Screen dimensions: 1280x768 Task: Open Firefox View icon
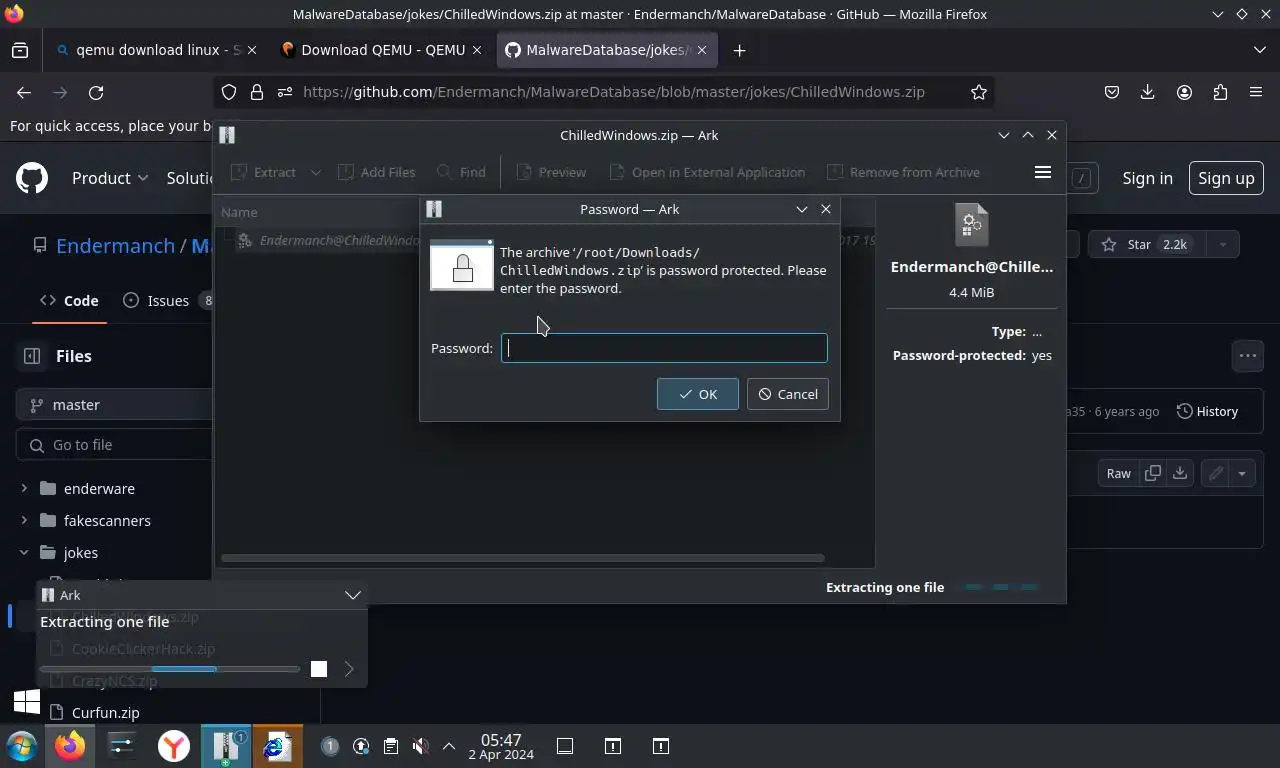pyautogui.click(x=20, y=50)
